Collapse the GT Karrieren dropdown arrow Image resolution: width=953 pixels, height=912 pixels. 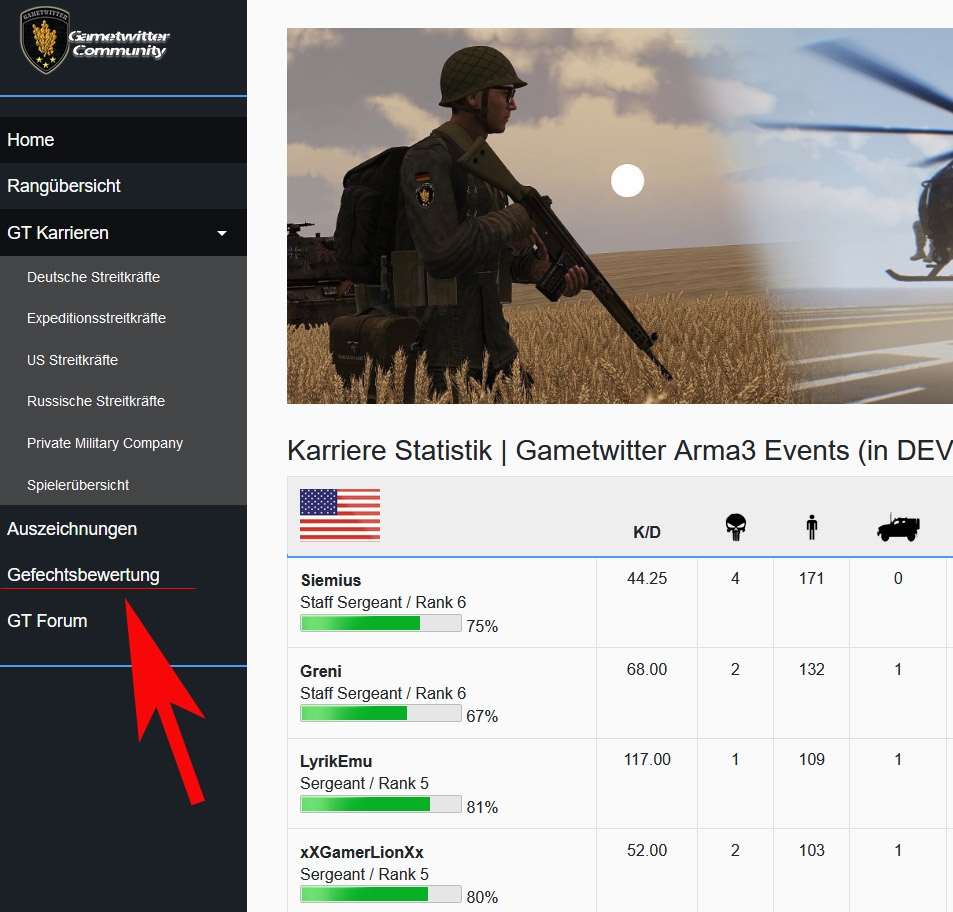click(x=222, y=233)
